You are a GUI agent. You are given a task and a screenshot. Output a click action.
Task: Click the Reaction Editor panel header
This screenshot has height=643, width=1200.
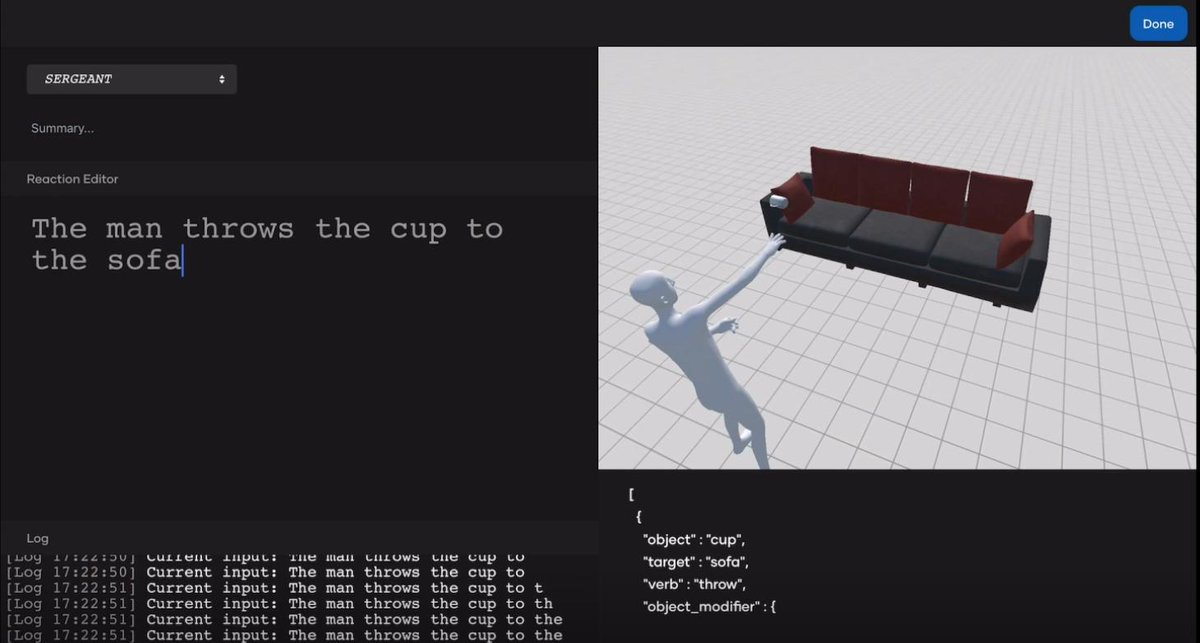(299, 179)
